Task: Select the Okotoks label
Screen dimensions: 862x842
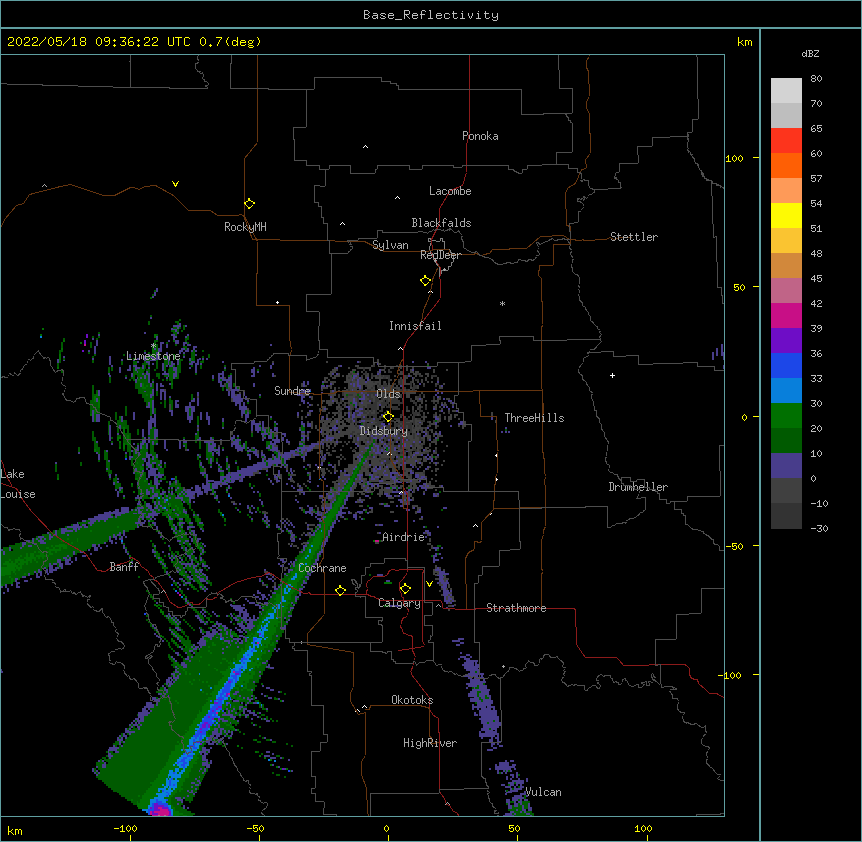Action: click(x=412, y=700)
